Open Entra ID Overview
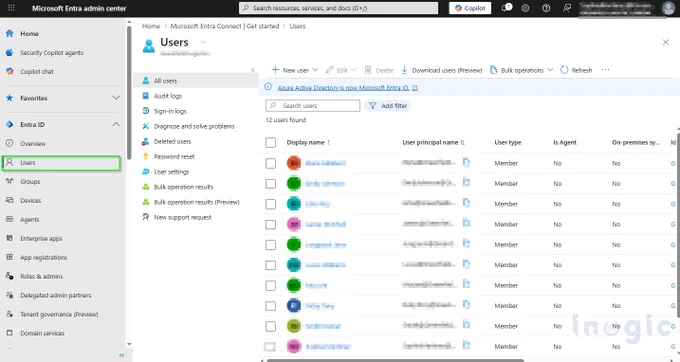This screenshot has height=362, width=680. pos(33,143)
